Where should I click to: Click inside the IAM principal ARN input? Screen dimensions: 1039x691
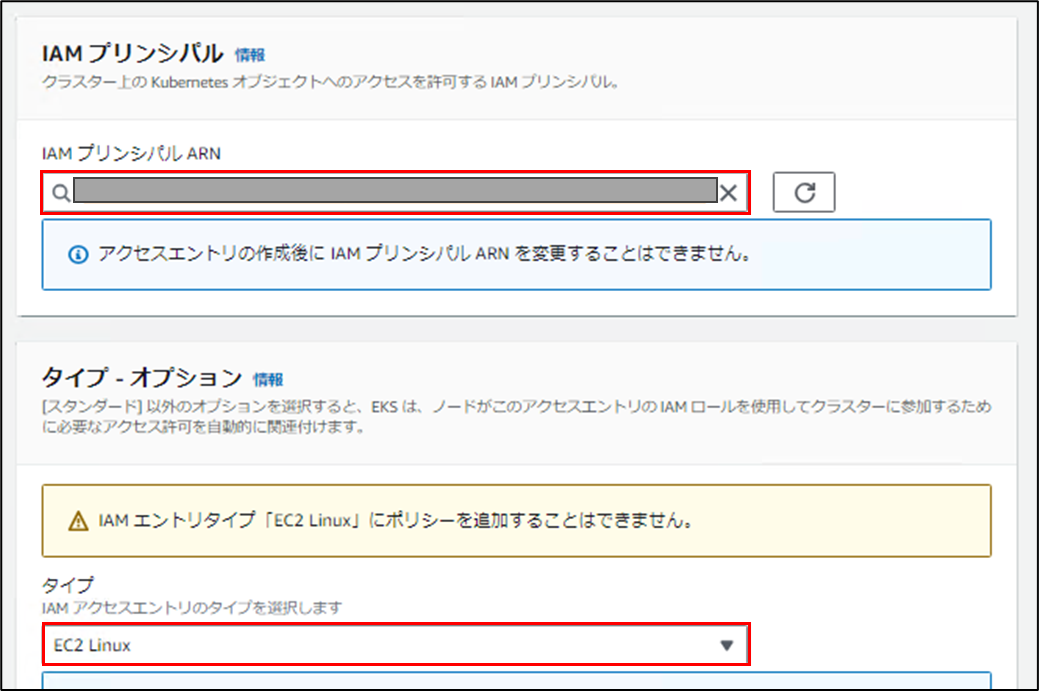[x=395, y=192]
